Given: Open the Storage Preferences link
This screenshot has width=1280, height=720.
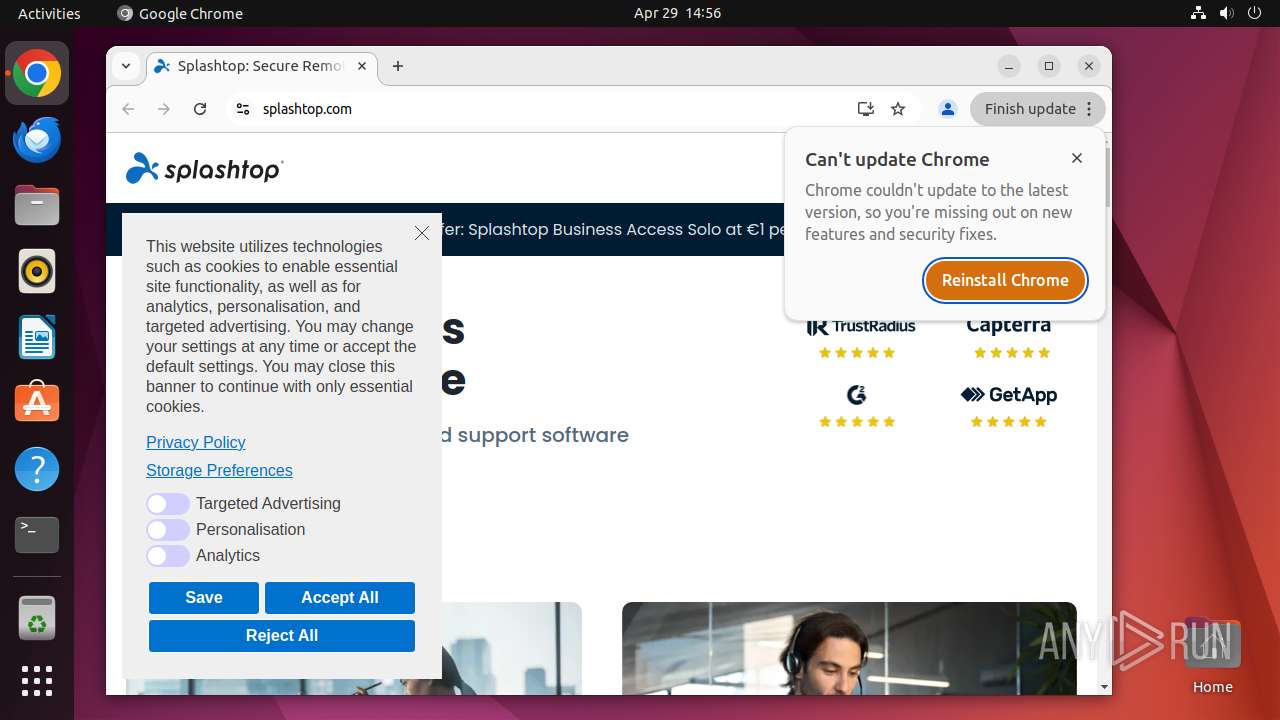Looking at the screenshot, I should [219, 470].
